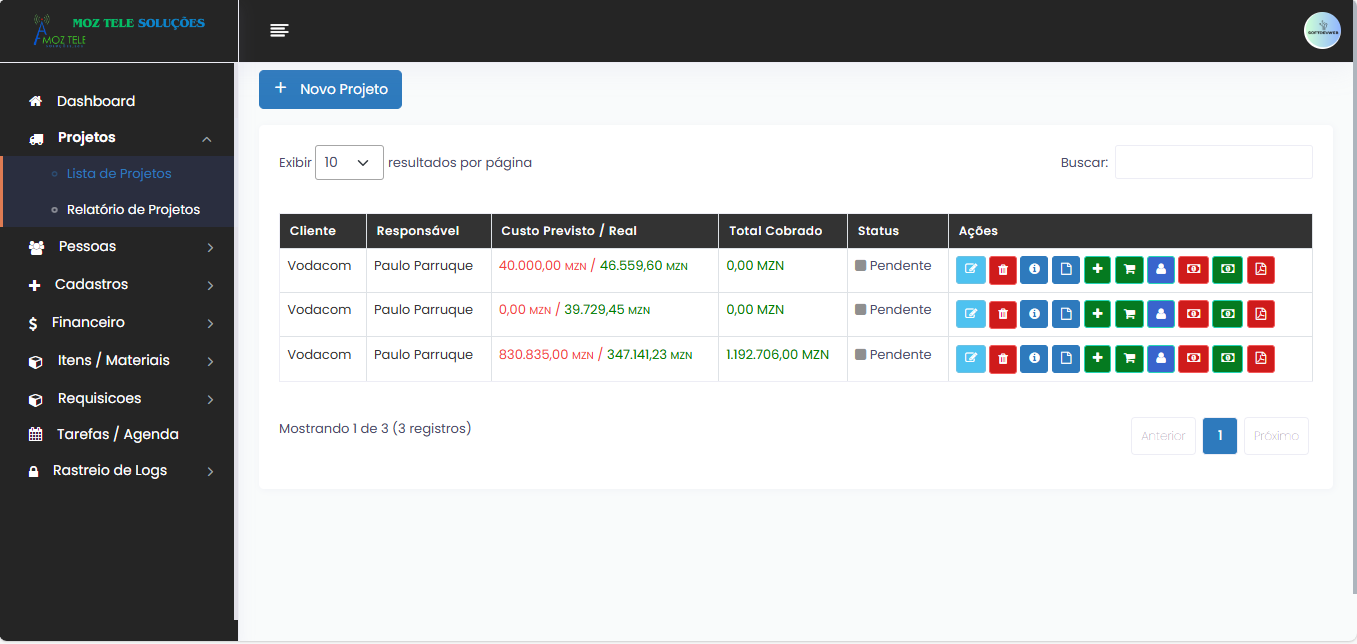Click the green plus icon on row one
Screen dimensions: 1357x644
(x=1097, y=269)
